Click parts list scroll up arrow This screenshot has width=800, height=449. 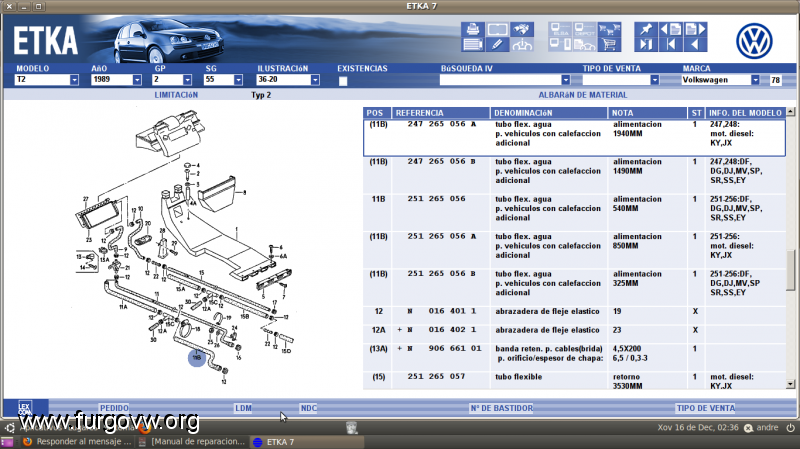tap(791, 112)
